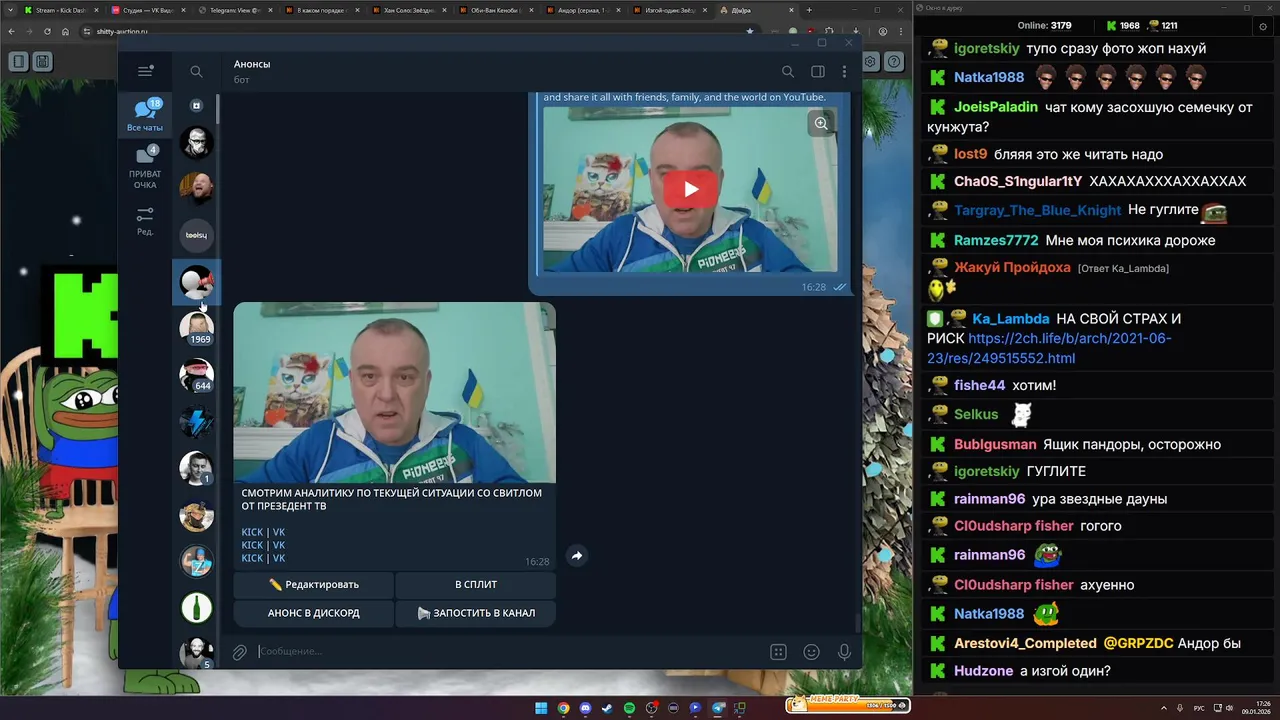Click the Анонсы chat title
The width and height of the screenshot is (1280, 720).
click(x=252, y=64)
